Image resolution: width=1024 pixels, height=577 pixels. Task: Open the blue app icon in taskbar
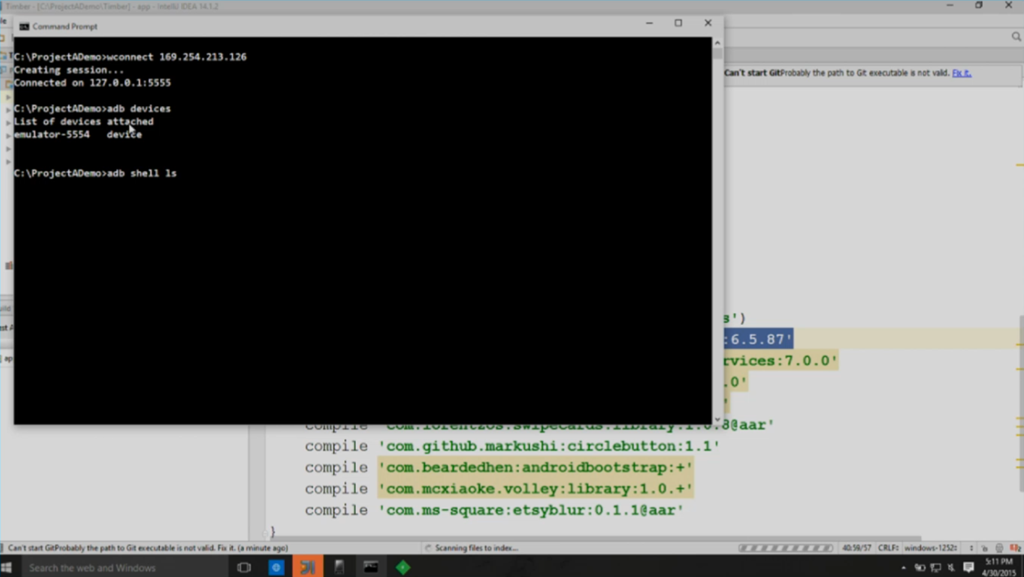[276, 567]
